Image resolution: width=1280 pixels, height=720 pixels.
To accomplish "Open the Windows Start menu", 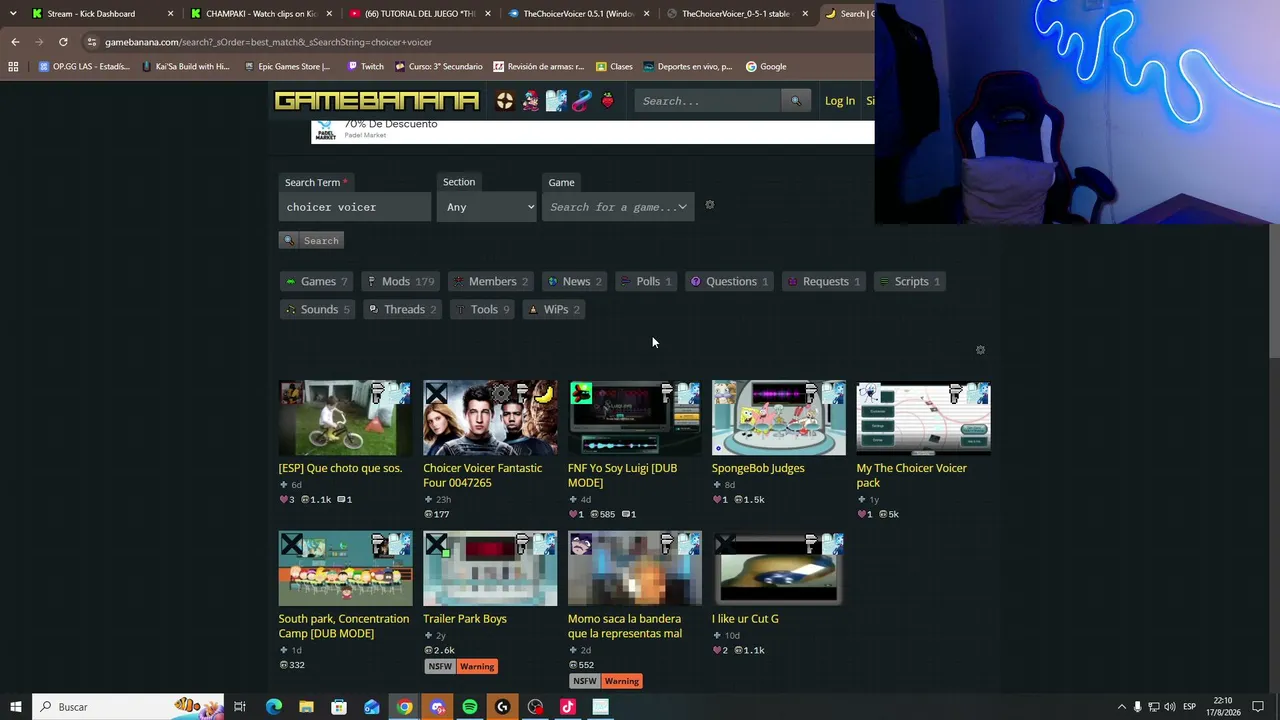I will 16,707.
